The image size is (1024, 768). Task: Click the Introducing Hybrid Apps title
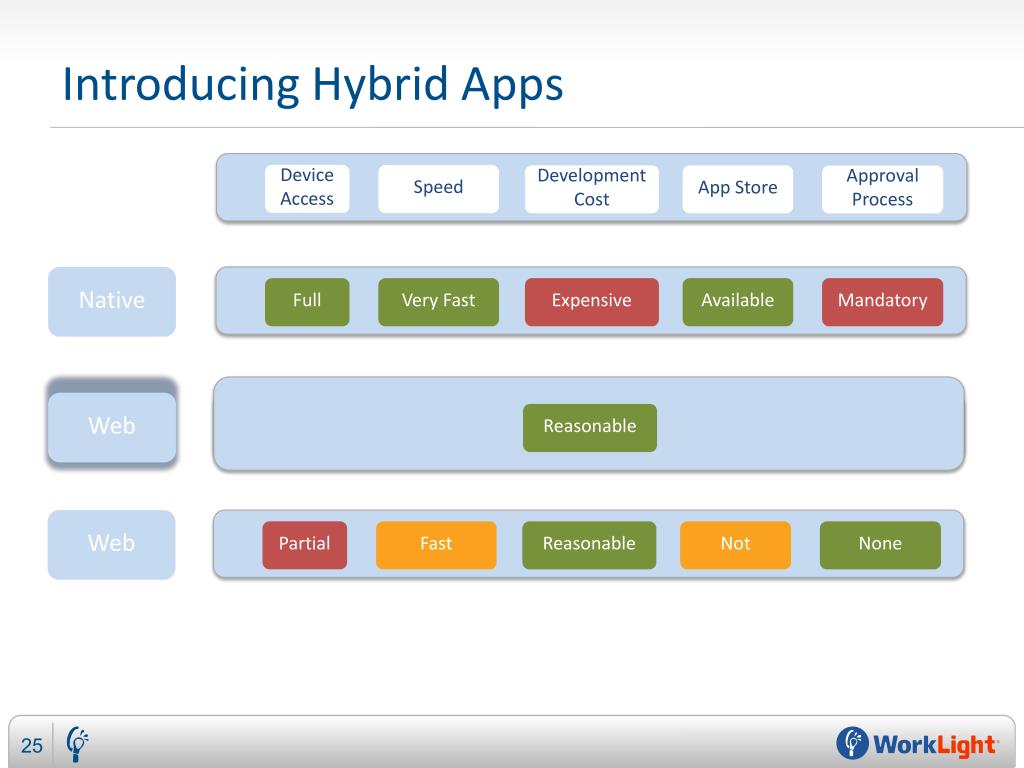click(x=313, y=85)
